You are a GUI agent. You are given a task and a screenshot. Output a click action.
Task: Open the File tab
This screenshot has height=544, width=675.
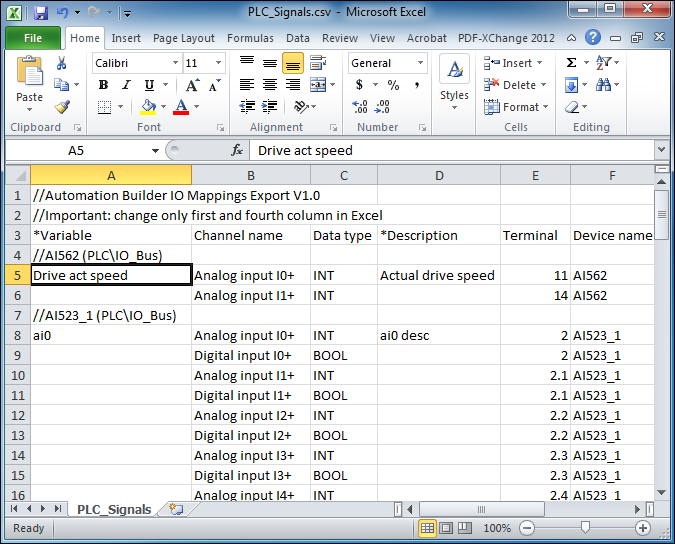tap(33, 38)
